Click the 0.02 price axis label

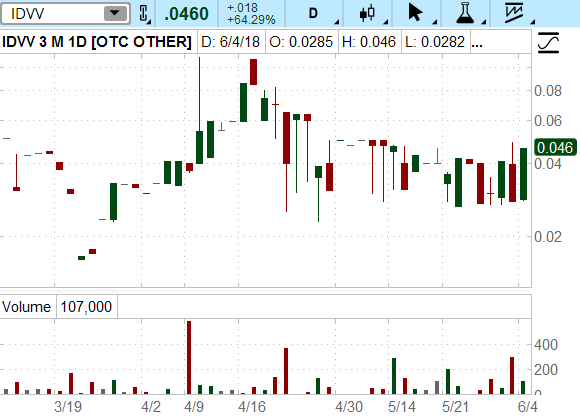pos(548,236)
